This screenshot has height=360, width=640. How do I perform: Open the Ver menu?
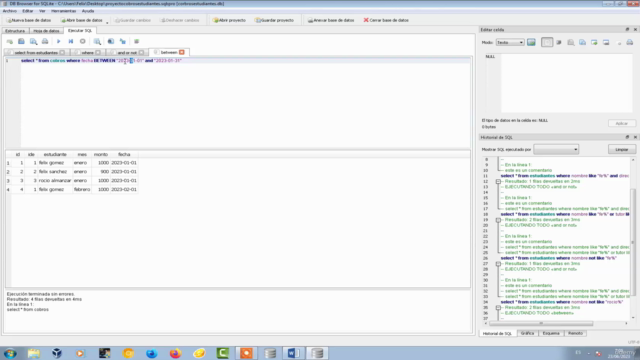tap(42, 11)
